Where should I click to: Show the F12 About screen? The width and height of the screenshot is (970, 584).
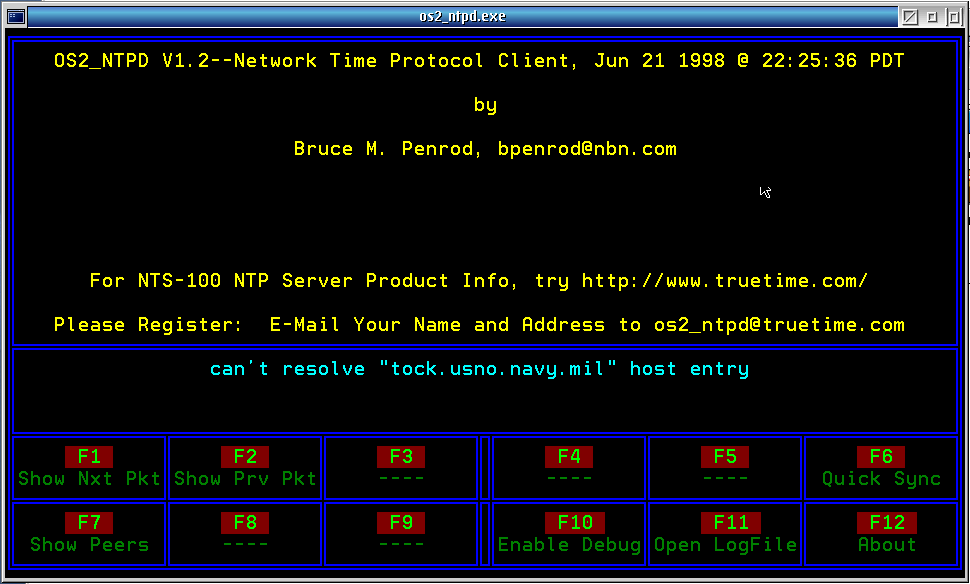point(881,534)
